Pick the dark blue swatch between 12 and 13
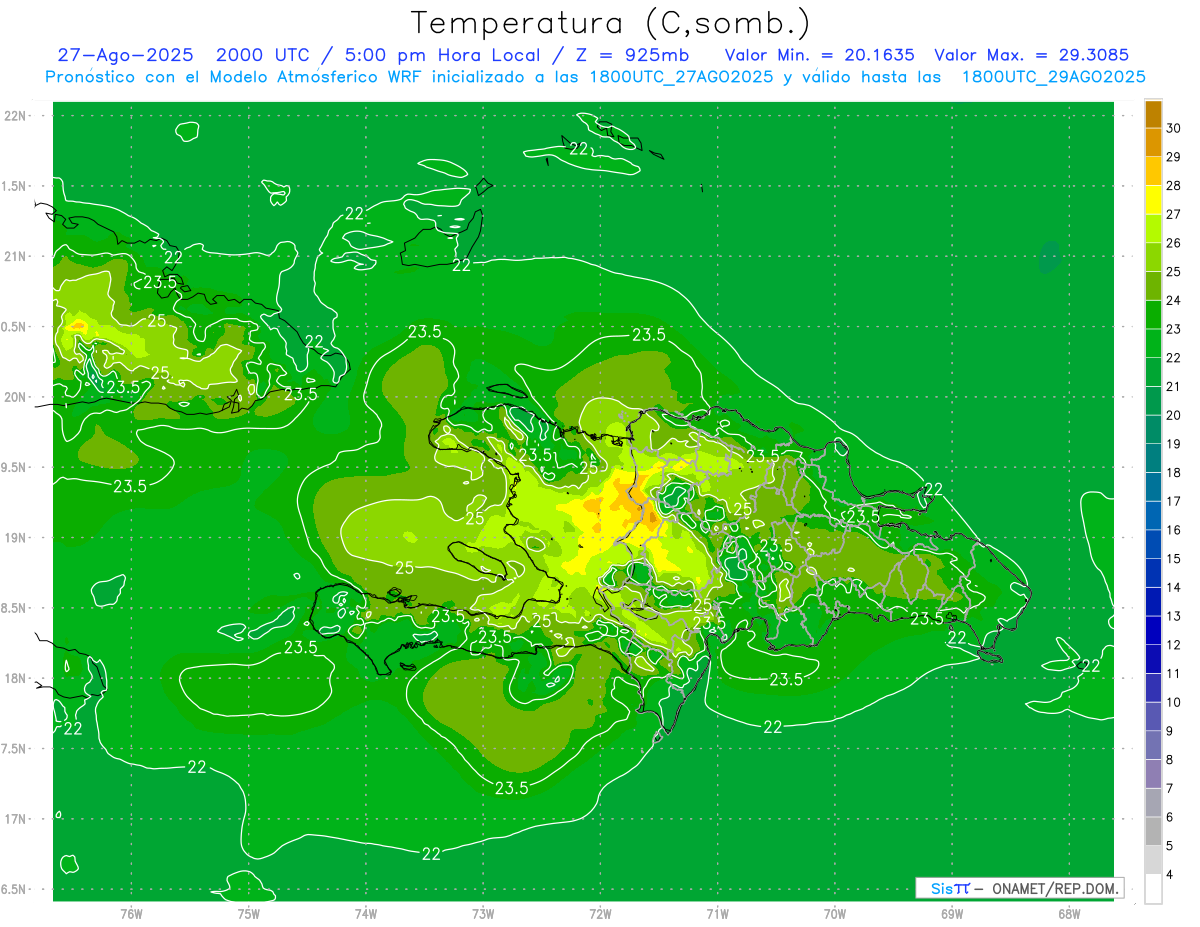 click(1153, 631)
